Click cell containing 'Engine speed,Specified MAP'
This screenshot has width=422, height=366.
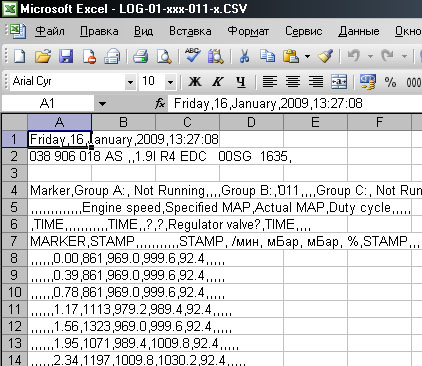click(59, 207)
